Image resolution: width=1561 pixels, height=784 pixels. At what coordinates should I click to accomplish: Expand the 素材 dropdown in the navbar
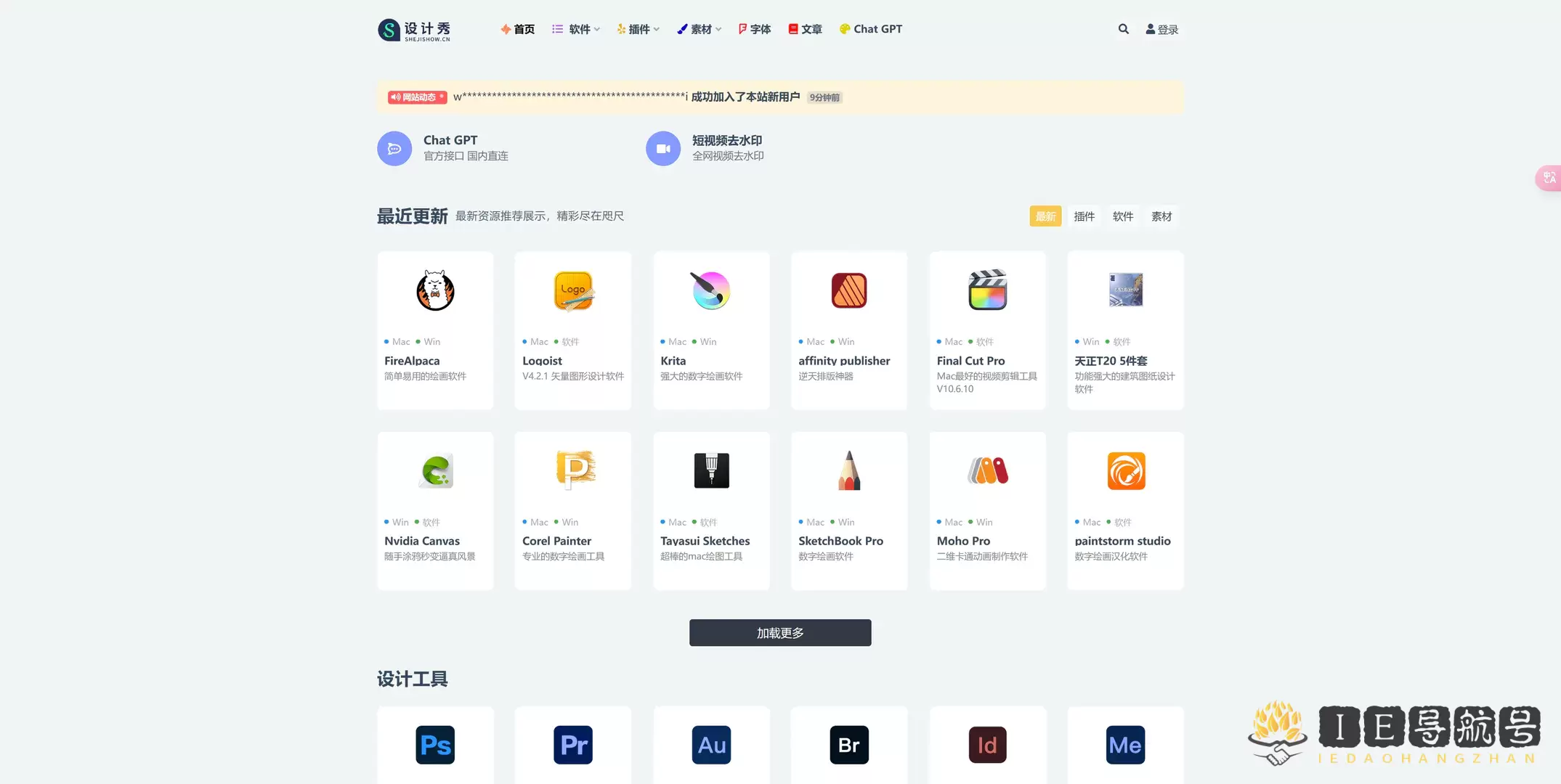coord(699,29)
